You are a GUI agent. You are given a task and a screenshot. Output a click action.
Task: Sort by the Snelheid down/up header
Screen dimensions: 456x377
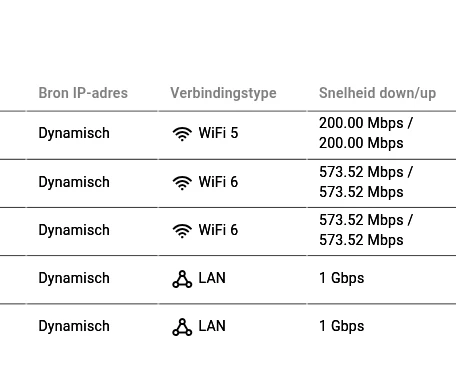pyautogui.click(x=377, y=93)
